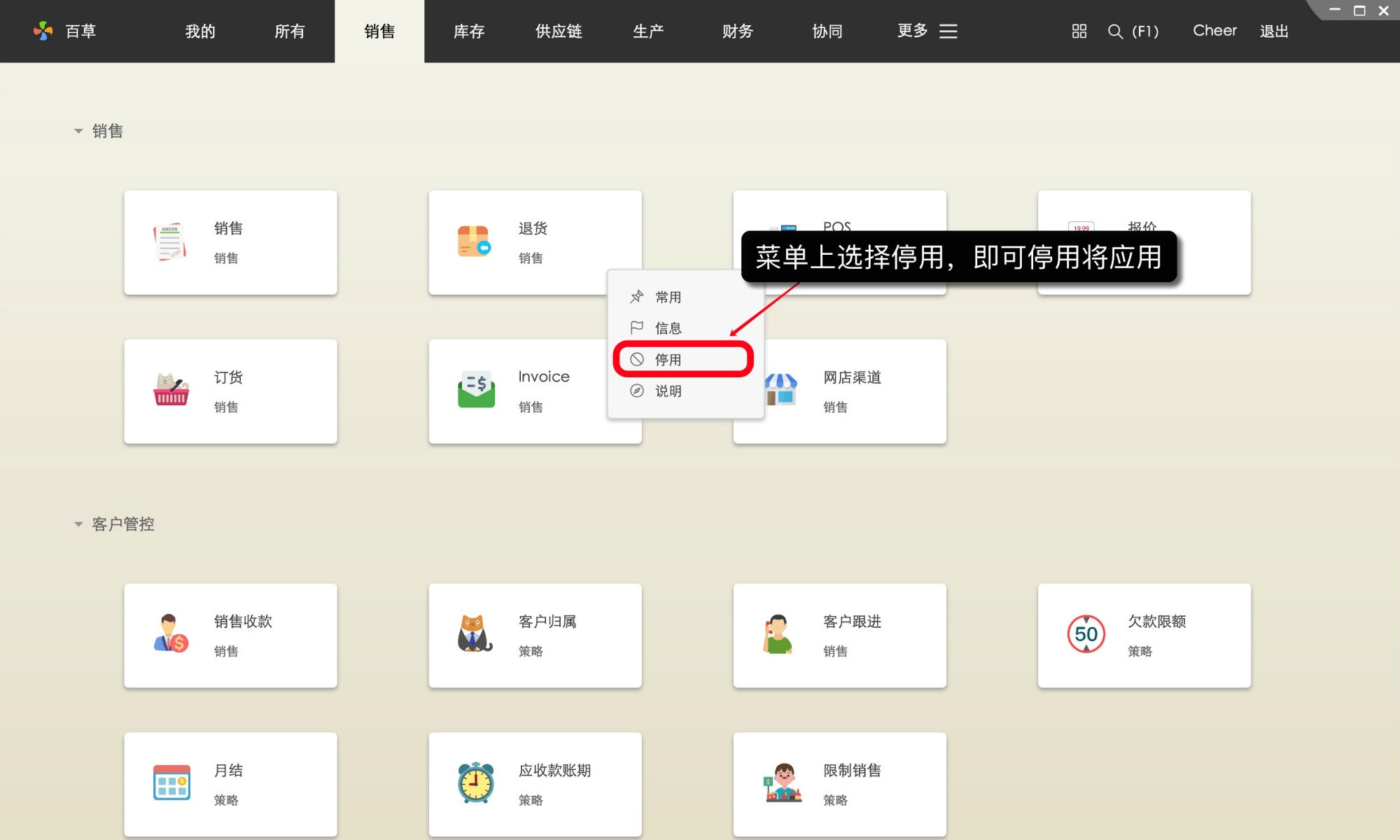Click the 月结 calendar icon
1400x840 pixels.
[x=171, y=783]
